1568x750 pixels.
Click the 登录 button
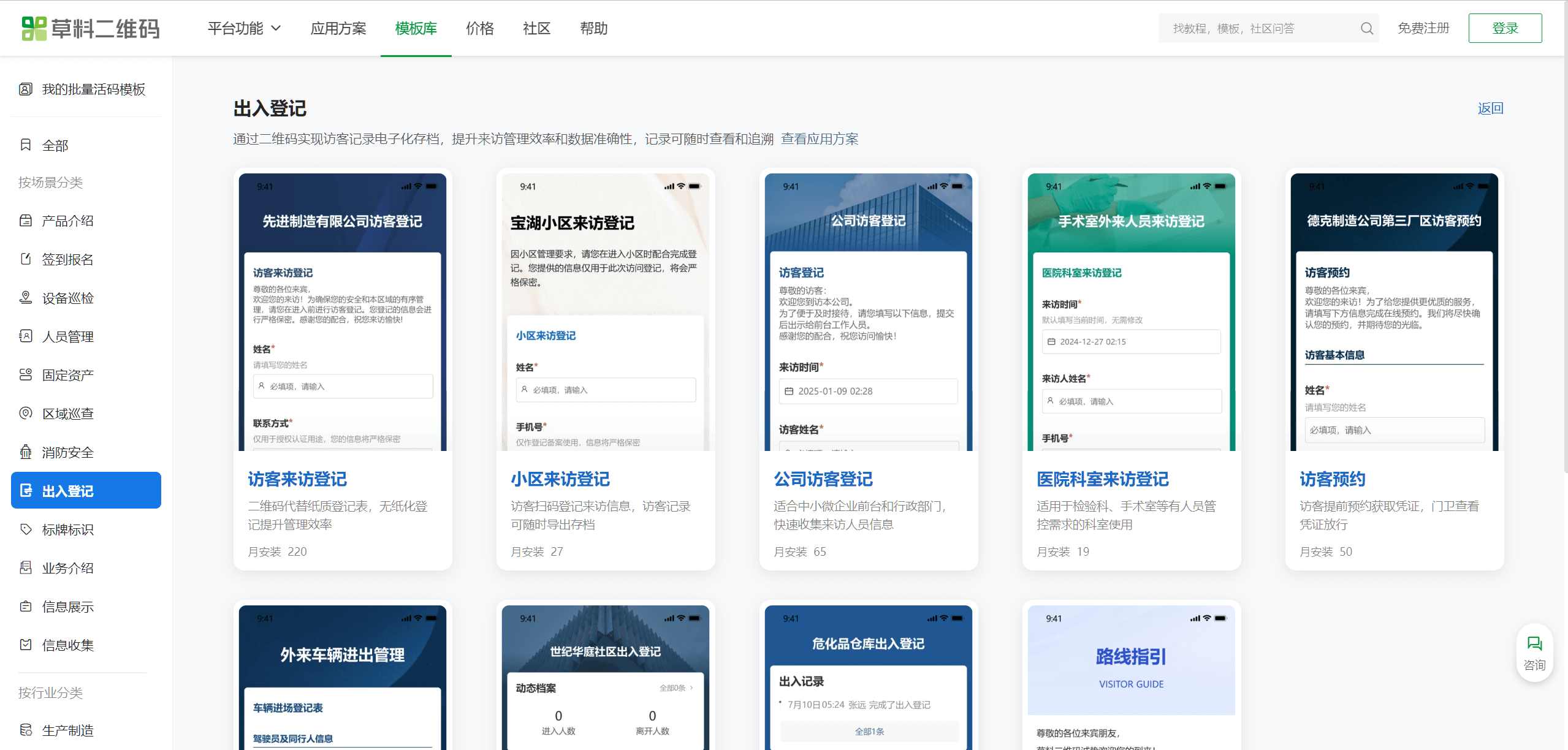(1504, 28)
